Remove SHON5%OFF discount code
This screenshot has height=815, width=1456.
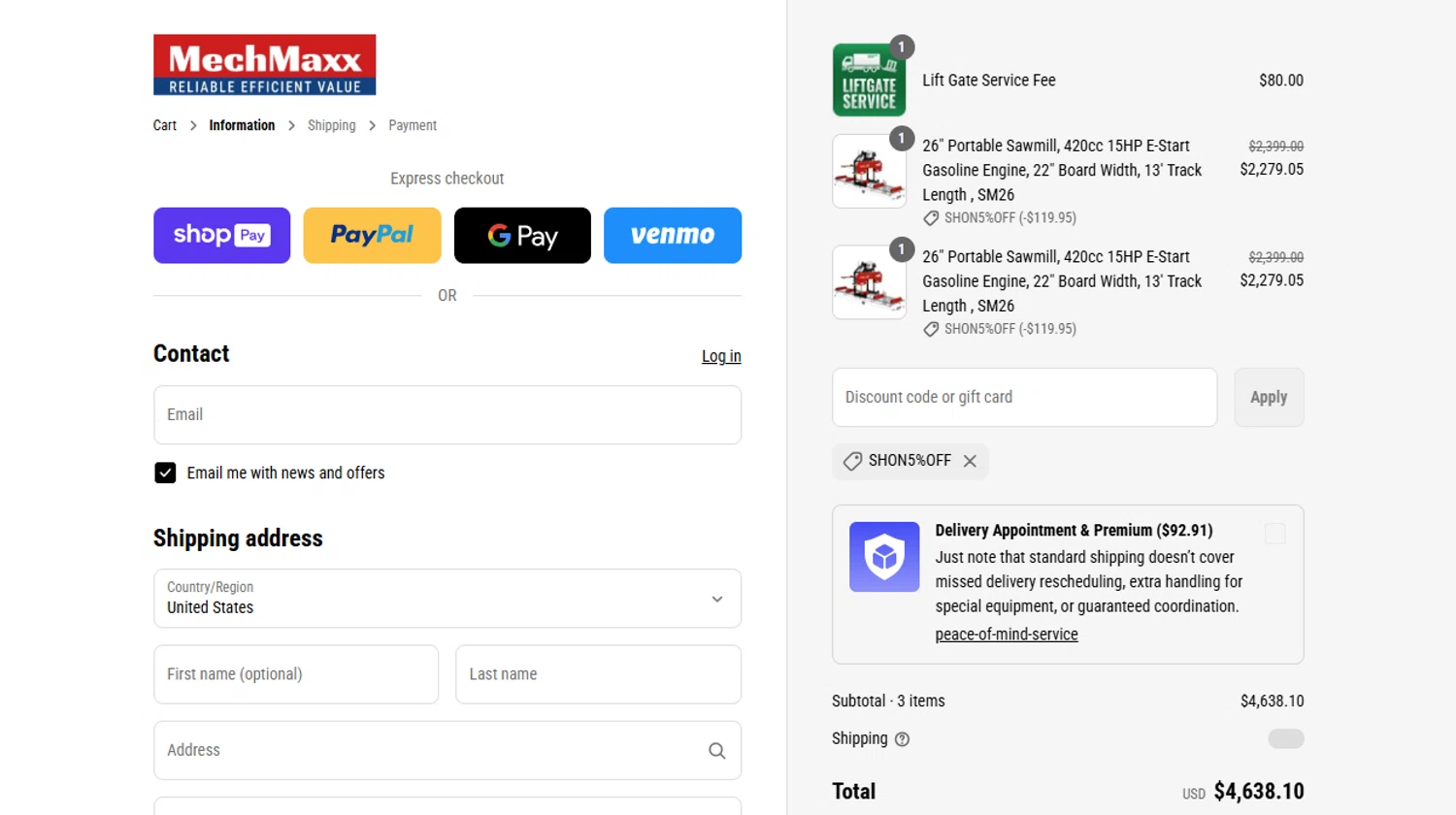[970, 461]
